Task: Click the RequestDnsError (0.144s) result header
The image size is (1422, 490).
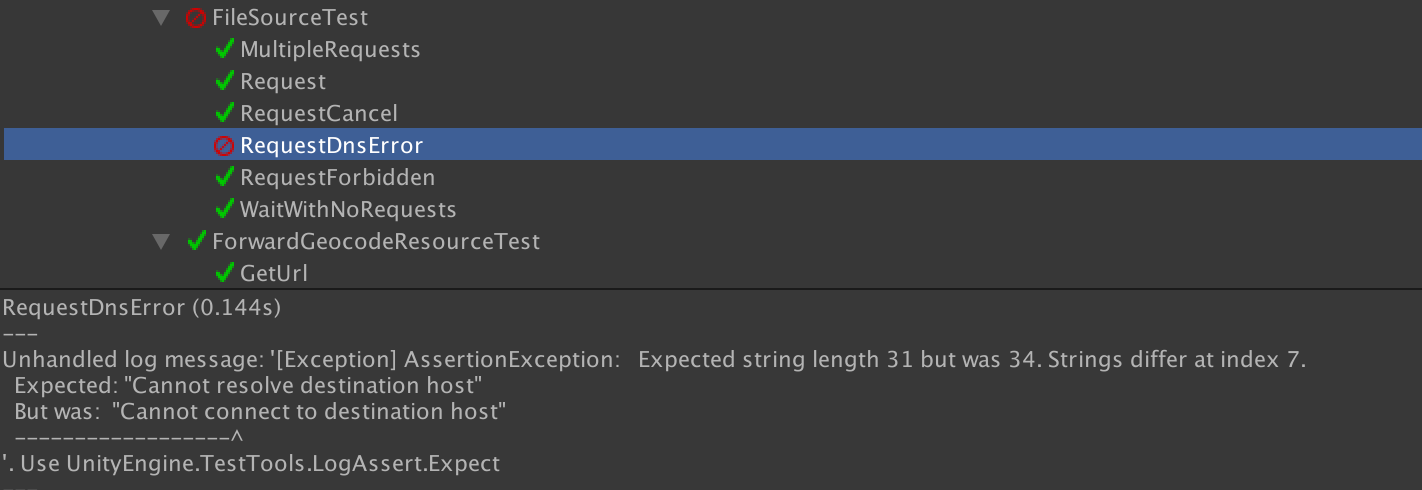Action: [142, 308]
